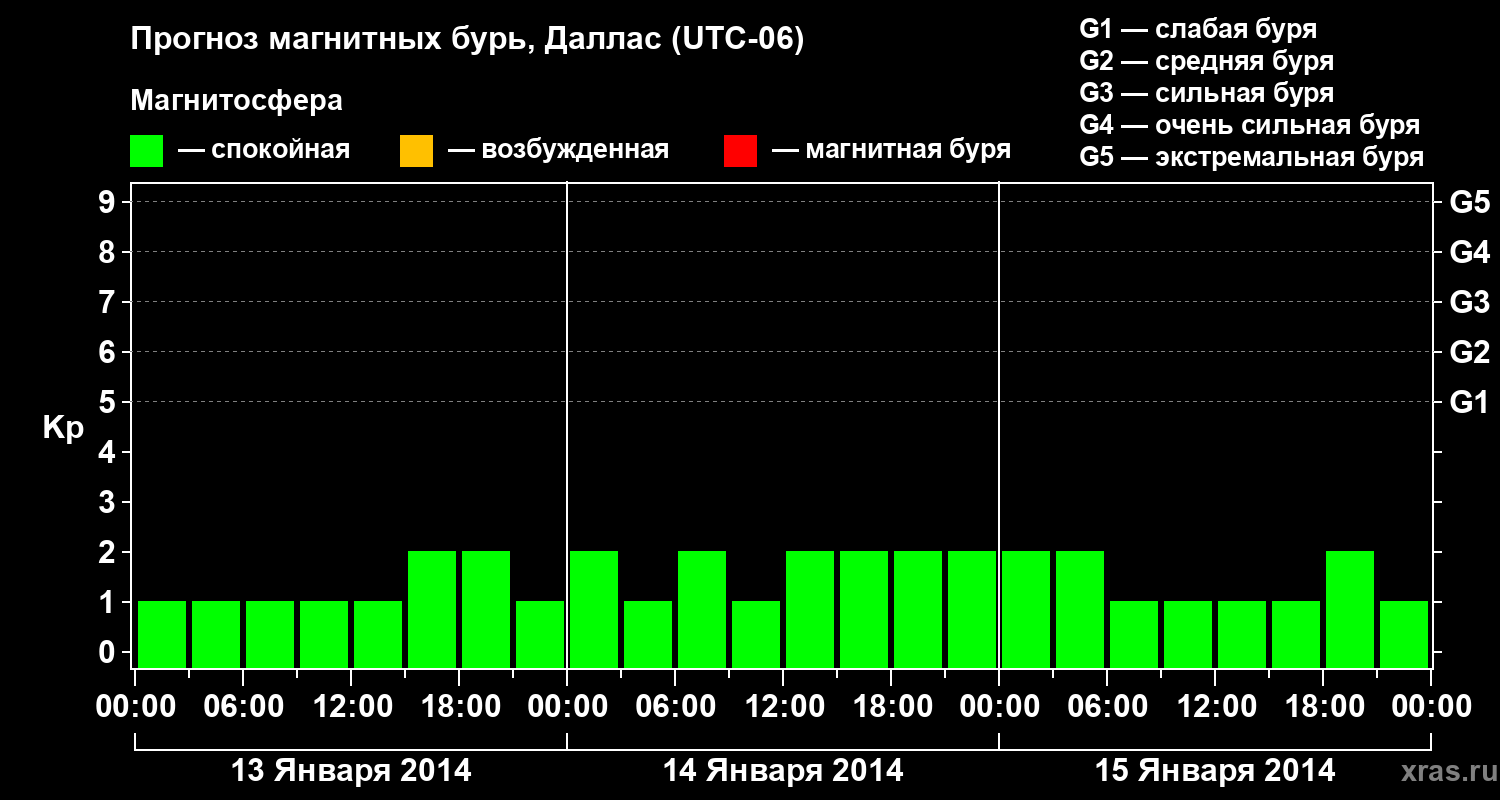
Task: Click the '12:00' time label under 14 Января
Action: (x=783, y=707)
